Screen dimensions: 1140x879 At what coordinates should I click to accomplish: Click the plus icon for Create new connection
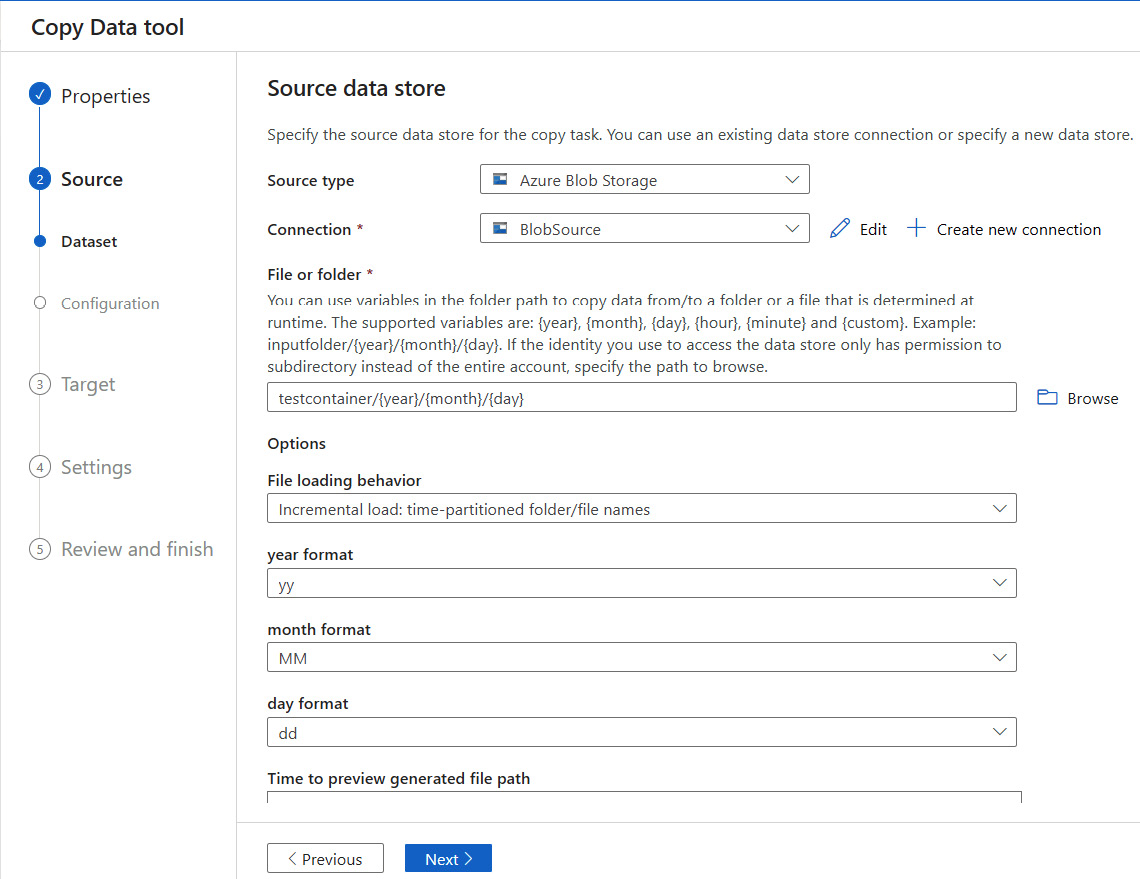pyautogui.click(x=916, y=229)
